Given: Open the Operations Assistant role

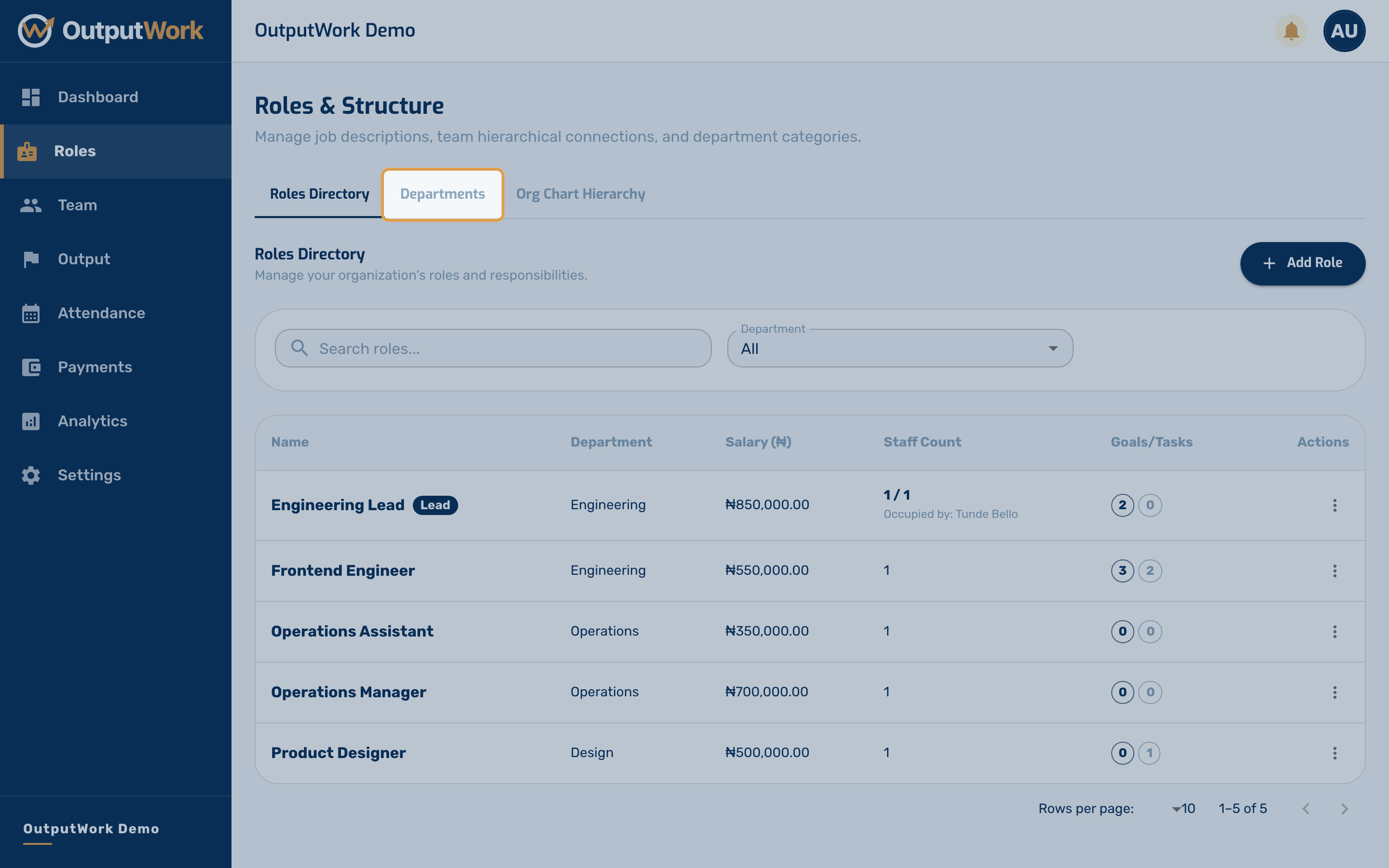Looking at the screenshot, I should (352, 632).
